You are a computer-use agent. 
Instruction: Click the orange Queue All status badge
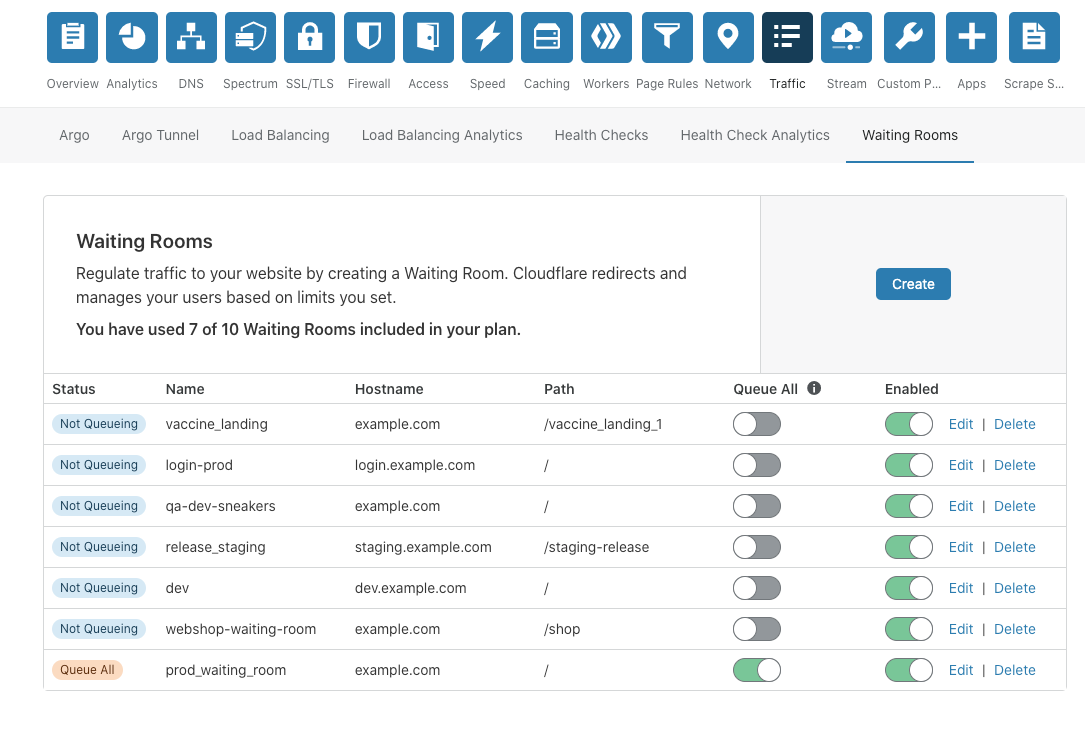[x=87, y=670]
